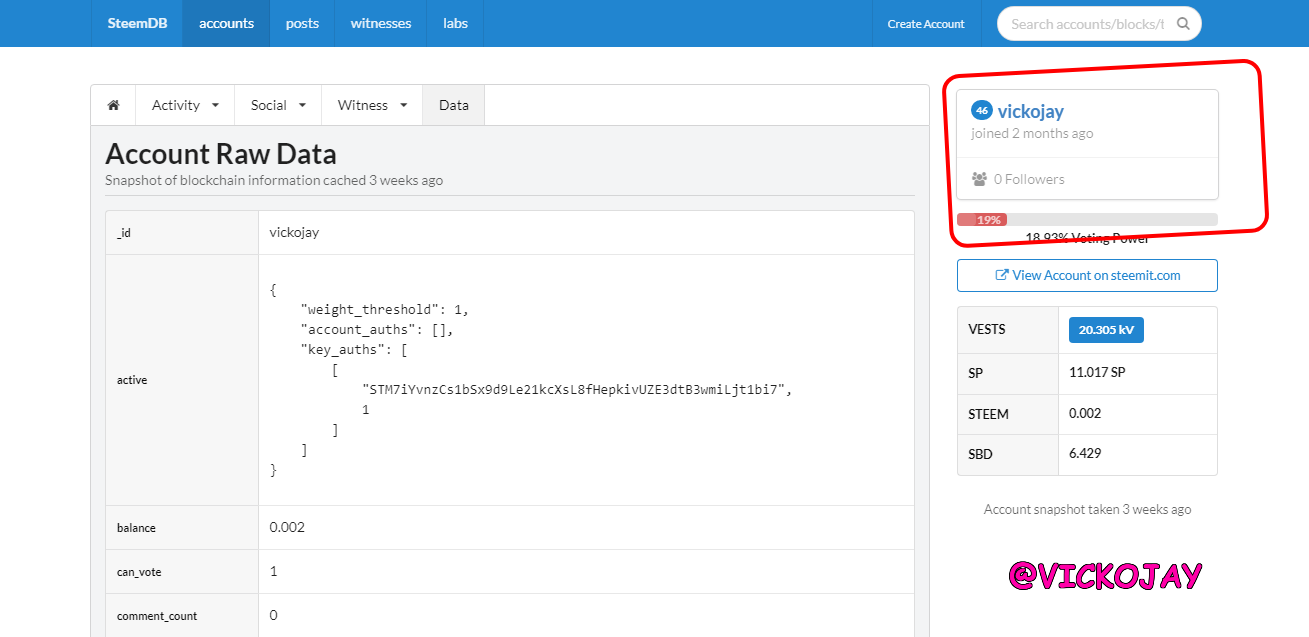The image size is (1309, 637).
Task: Select the SBD value 6.429
Action: coord(1085,454)
